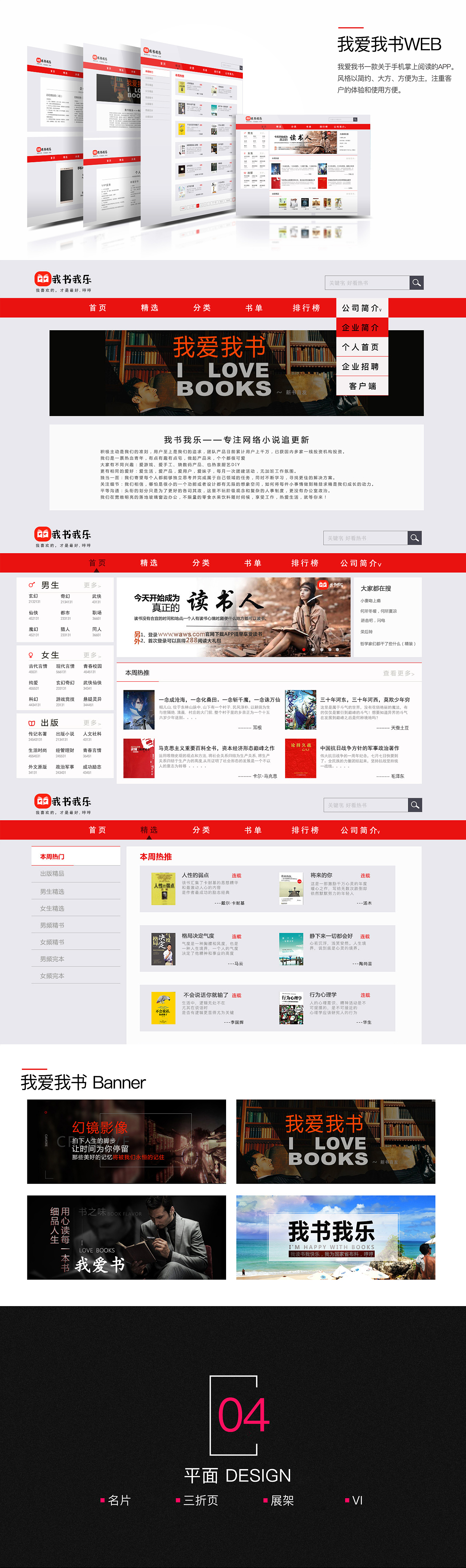Click search magnifier icon on the 本周热推 page
The image size is (466, 1568).
click(x=415, y=805)
